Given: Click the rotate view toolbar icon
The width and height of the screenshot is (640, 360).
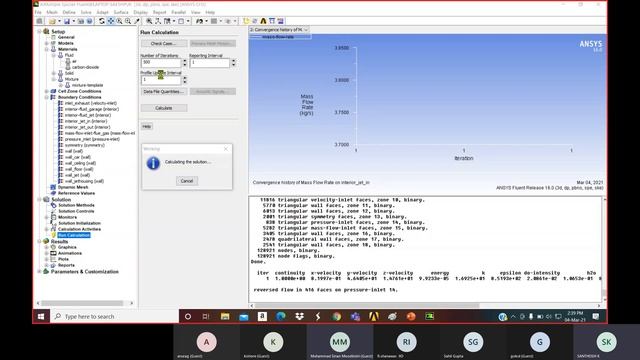Looking at the screenshot, I should (102, 21).
